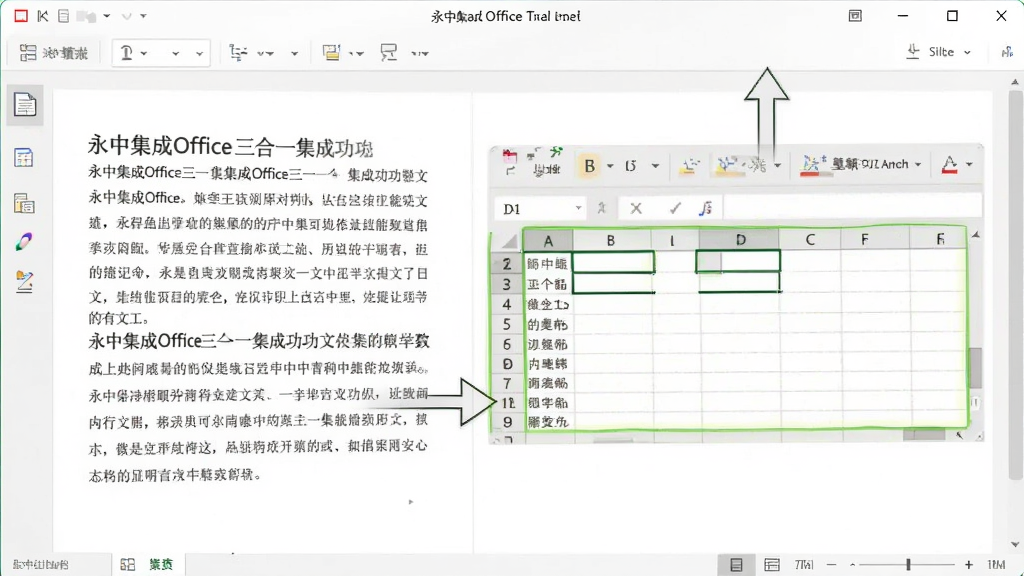This screenshot has height=576, width=1024.
Task: Click the heading 永中集成Office三合一集成功
Action: (x=231, y=146)
